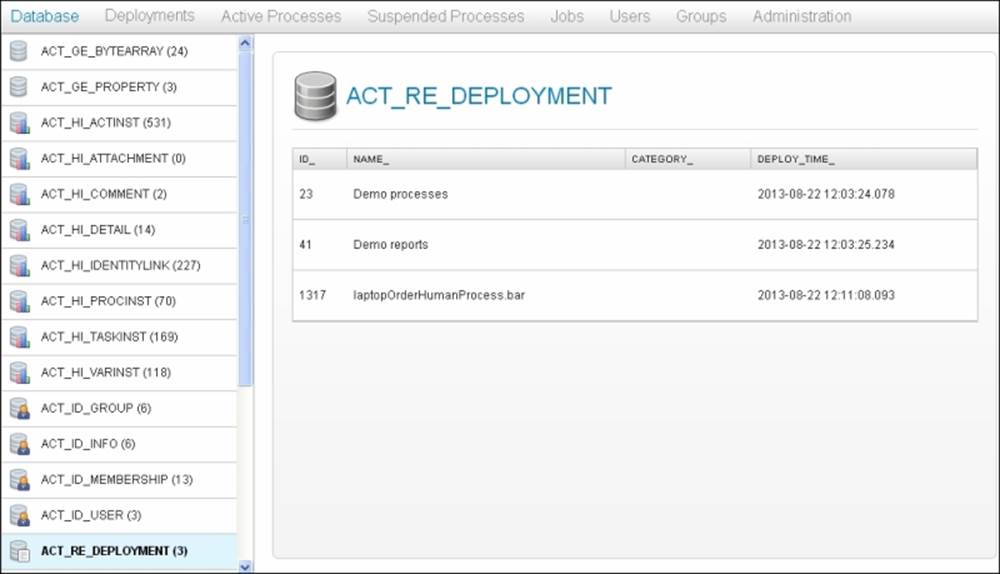Select laptopOrderHumanProcess.bar row name

(x=439, y=295)
